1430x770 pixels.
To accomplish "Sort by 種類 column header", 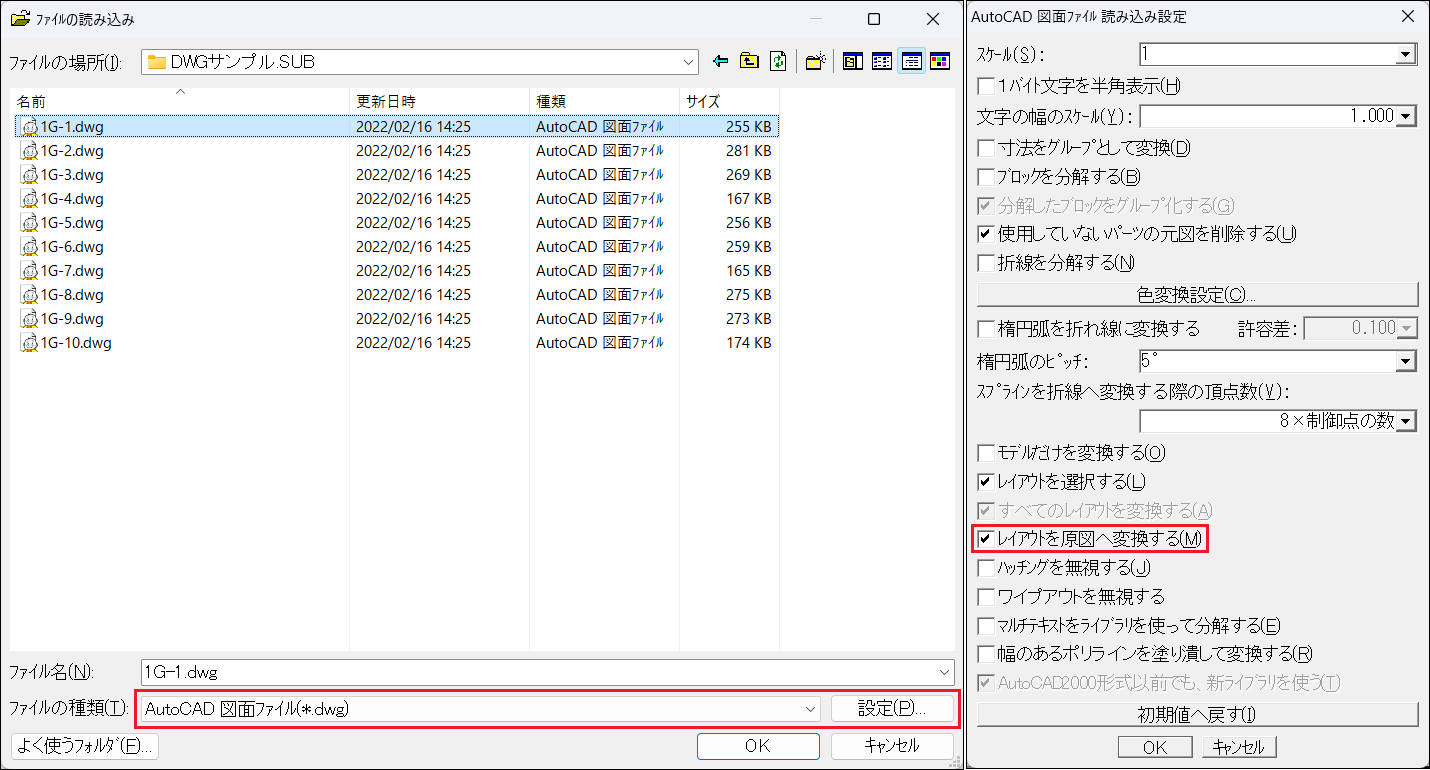I will 604,101.
